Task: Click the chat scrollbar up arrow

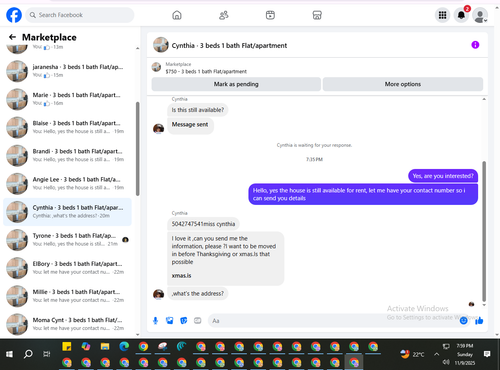Action: 484,99
